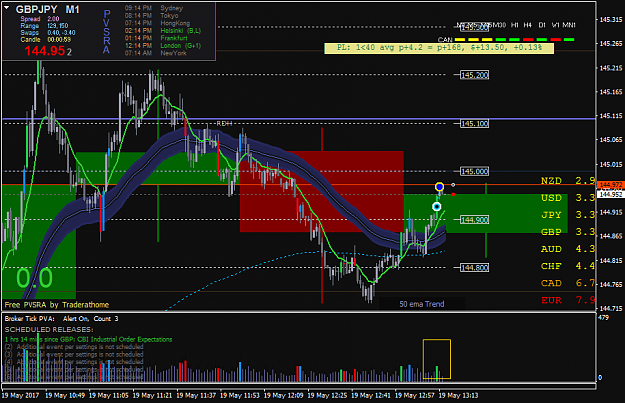
Task: Select the Sydney session row
Action: 154,8
